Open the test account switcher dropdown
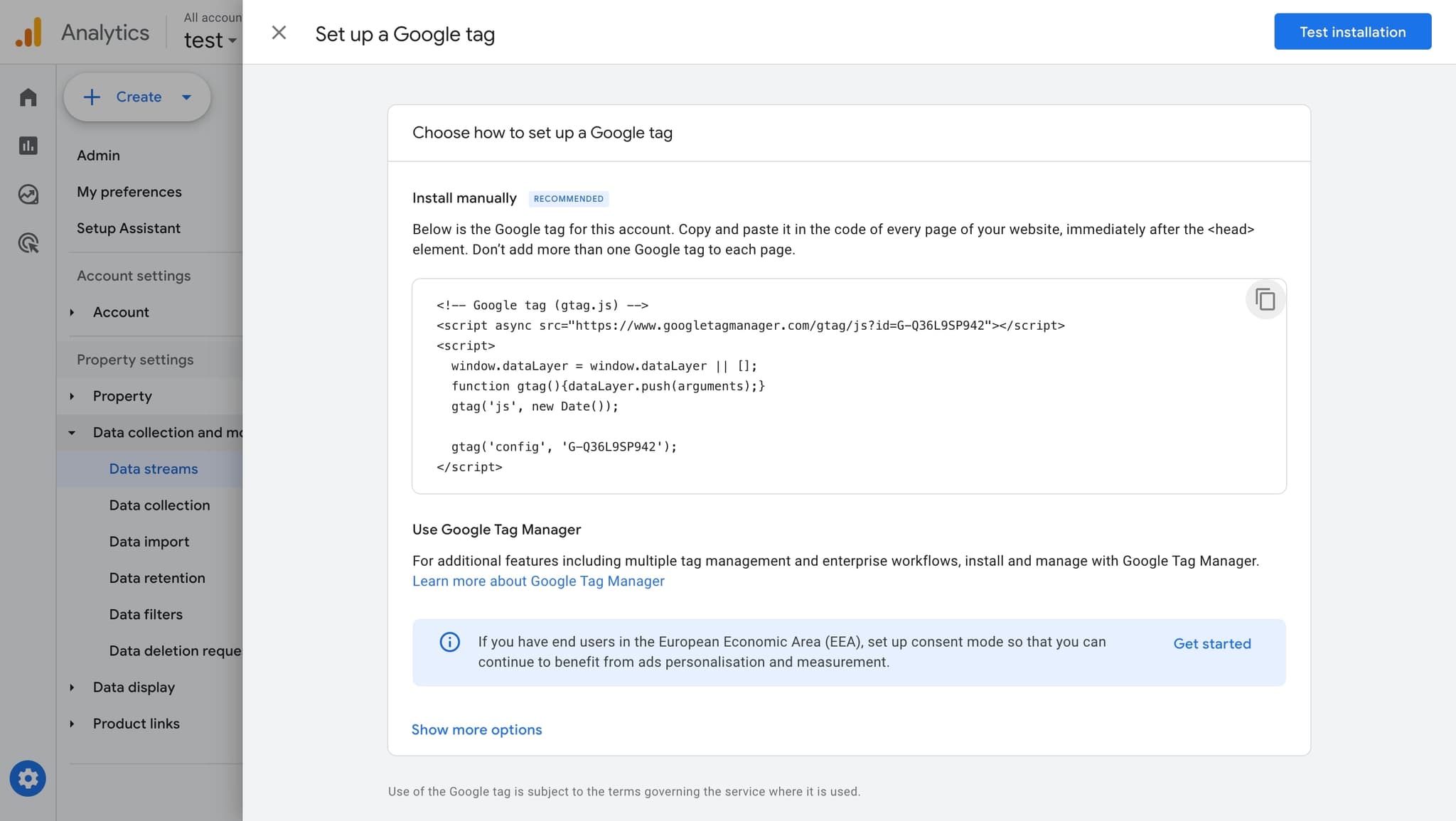Screen dimensions: 1456x821 [x=210, y=40]
